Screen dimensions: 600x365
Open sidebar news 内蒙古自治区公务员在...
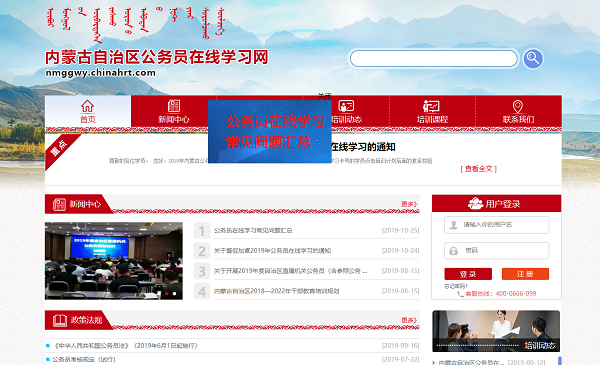pos(471,362)
